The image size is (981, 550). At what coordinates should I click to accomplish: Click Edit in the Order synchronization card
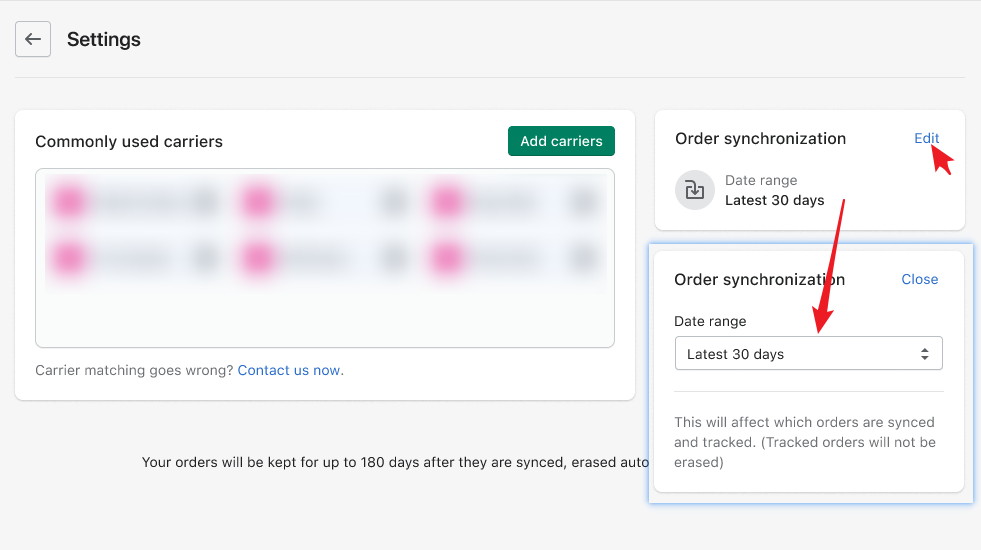(926, 139)
